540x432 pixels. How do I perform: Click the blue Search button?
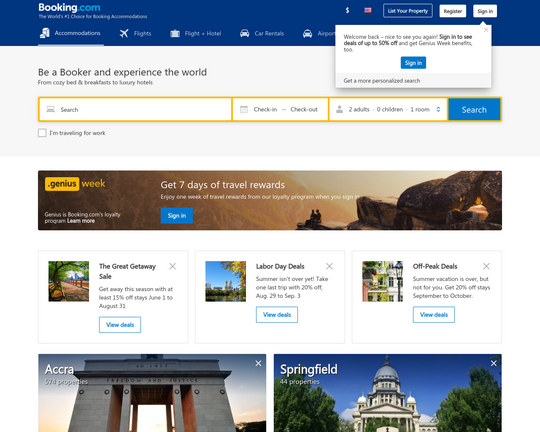tap(474, 110)
